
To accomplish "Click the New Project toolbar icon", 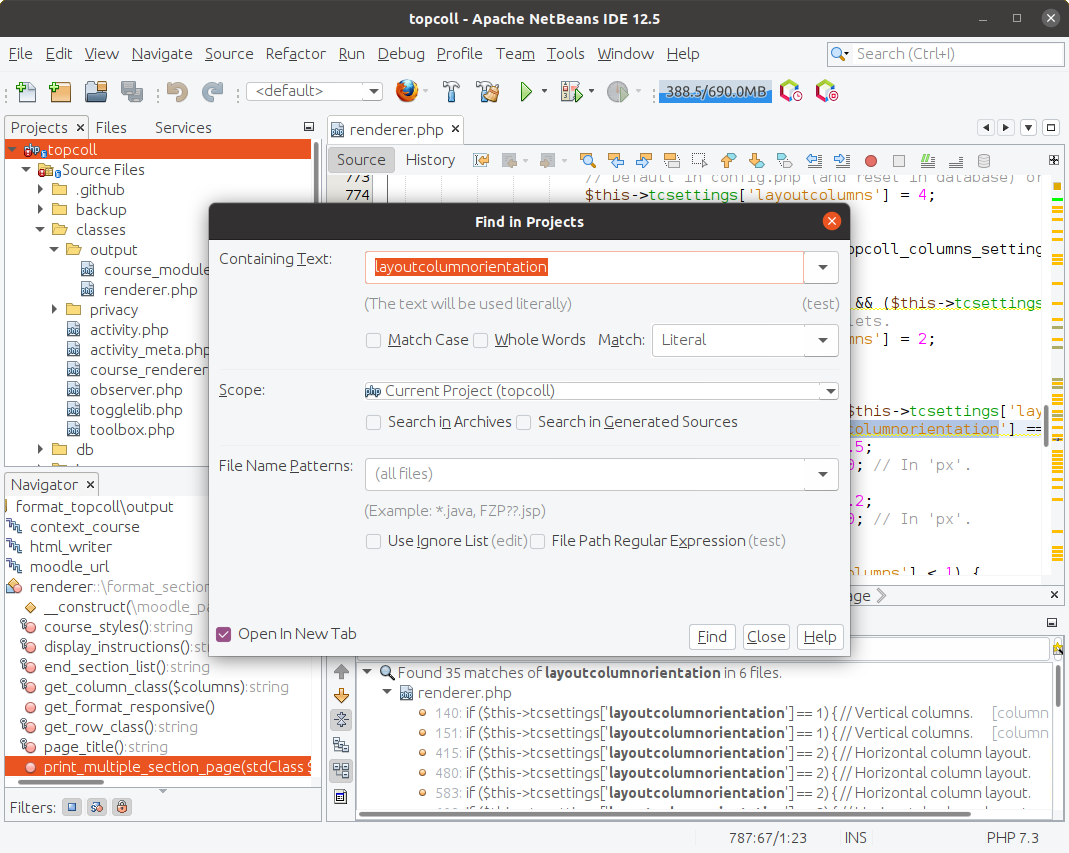I will pos(60,91).
